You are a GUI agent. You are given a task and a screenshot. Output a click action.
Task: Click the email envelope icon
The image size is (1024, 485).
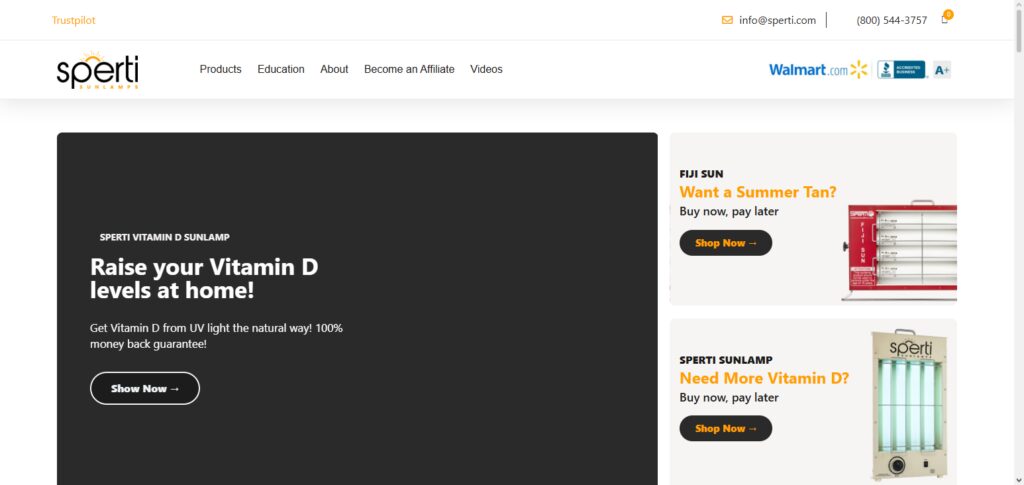pyautogui.click(x=727, y=20)
